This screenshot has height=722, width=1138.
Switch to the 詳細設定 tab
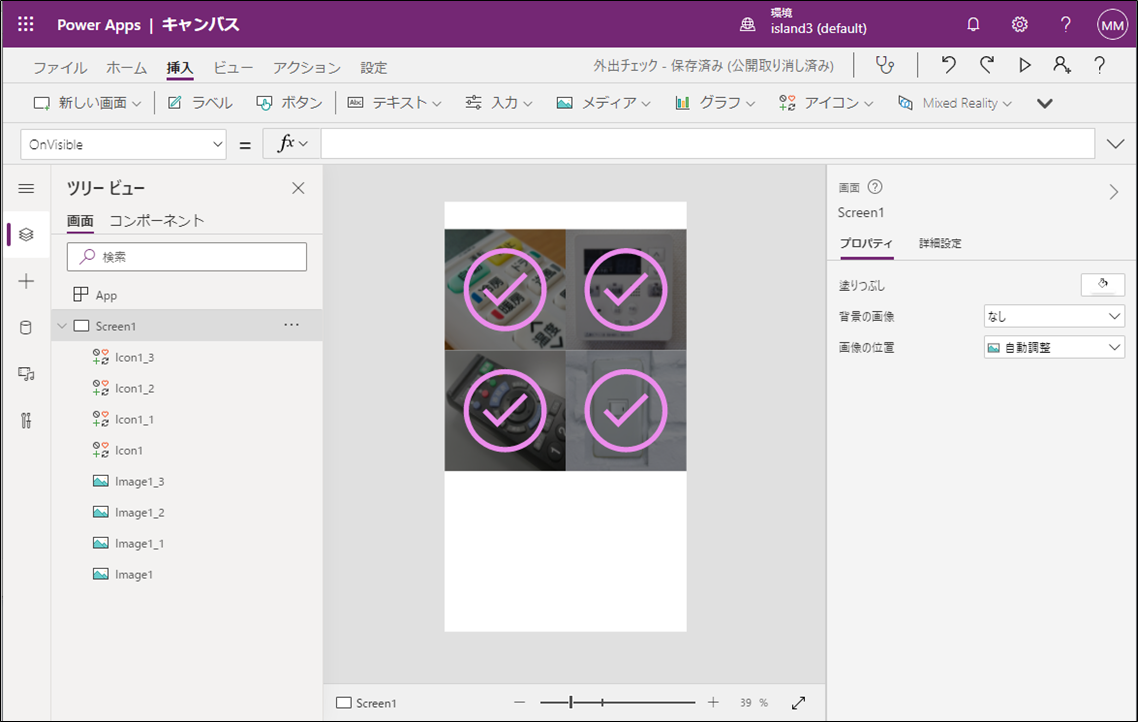pos(940,243)
